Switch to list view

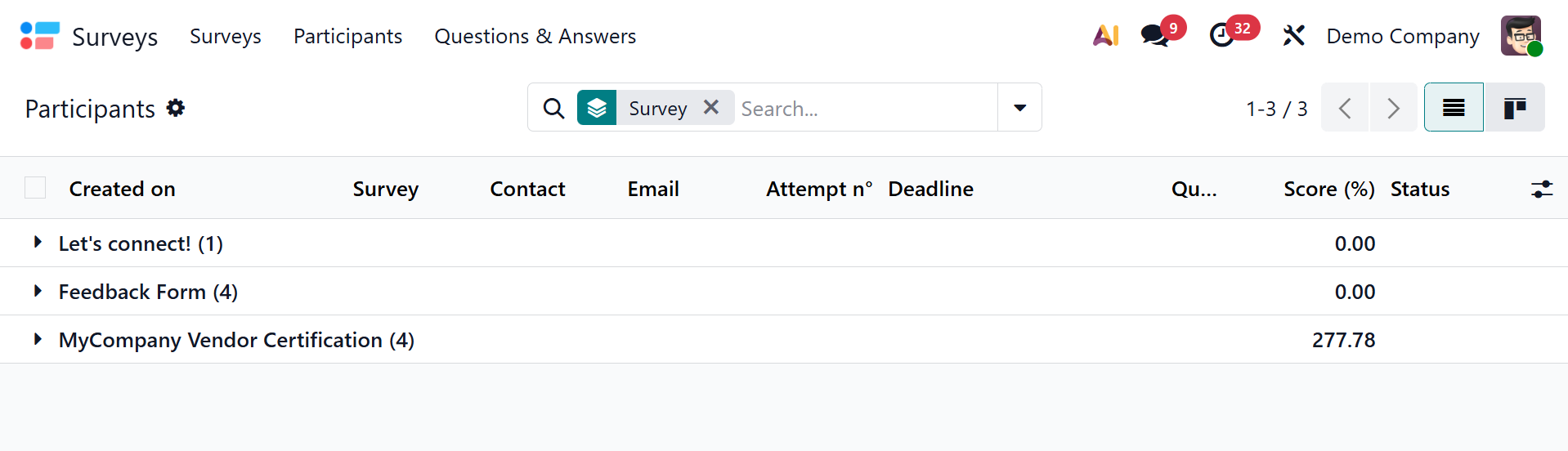coord(1454,107)
